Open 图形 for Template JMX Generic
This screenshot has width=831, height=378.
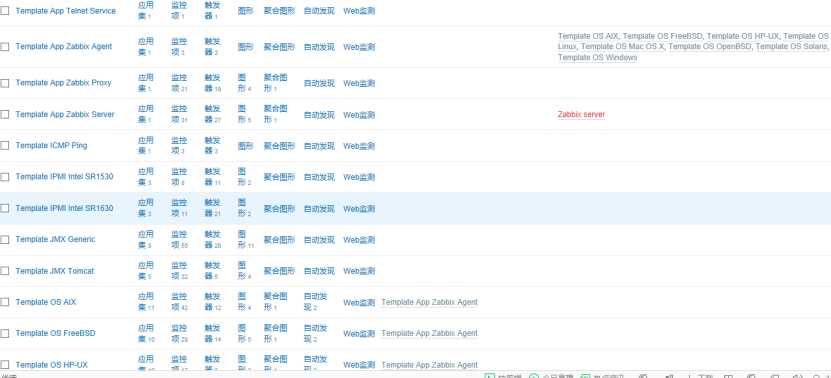246,240
